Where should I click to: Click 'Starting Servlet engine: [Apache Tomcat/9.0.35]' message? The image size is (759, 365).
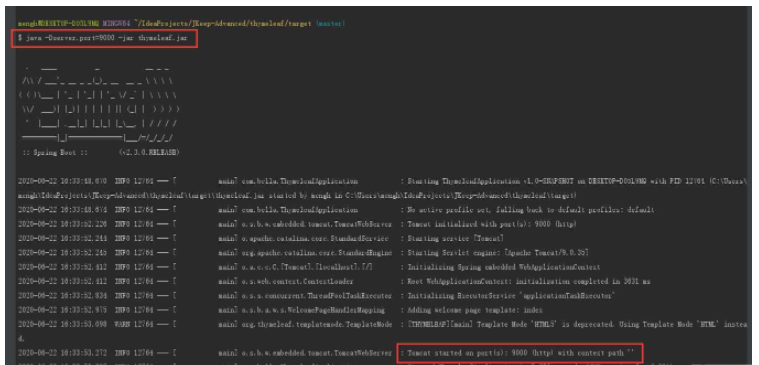(498, 253)
